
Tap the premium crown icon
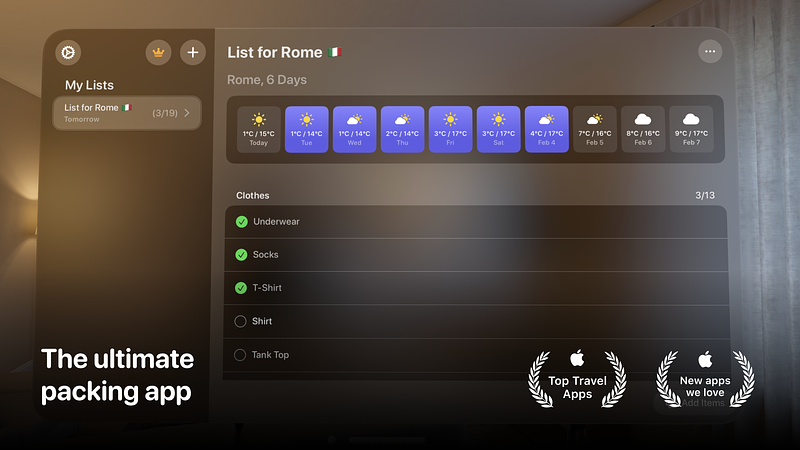tap(158, 53)
